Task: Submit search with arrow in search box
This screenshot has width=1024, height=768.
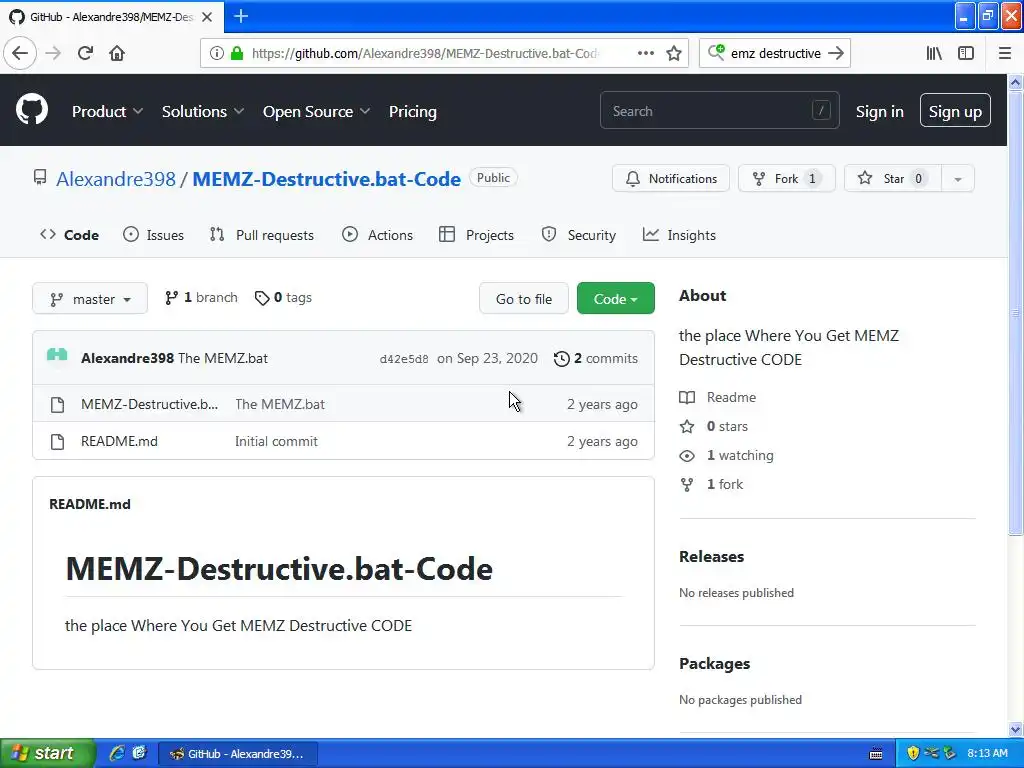Action: 836,53
